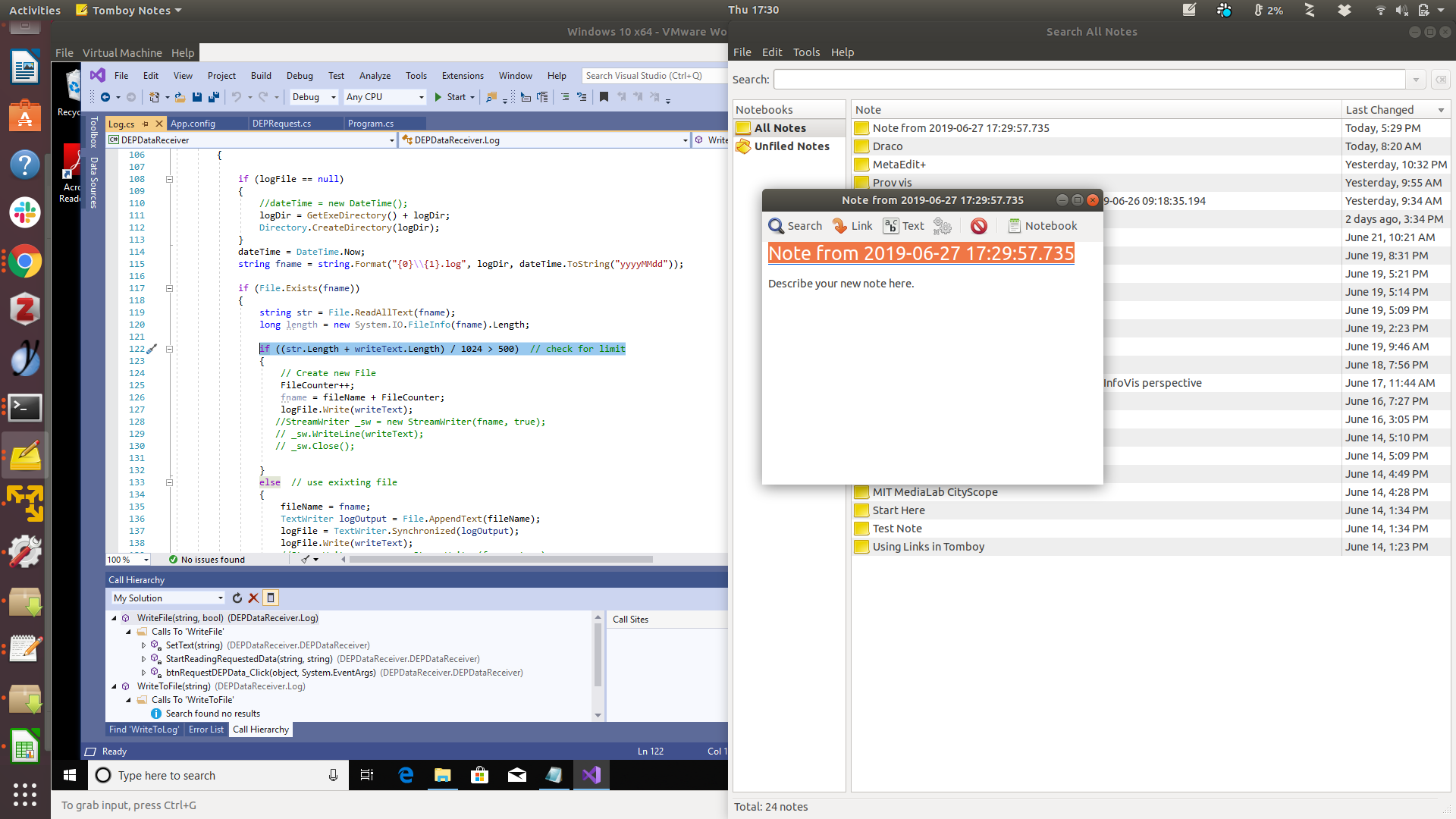Screen dimensions: 1456x819
Task: Select the Unfiled Notes notebook
Action: coord(791,146)
